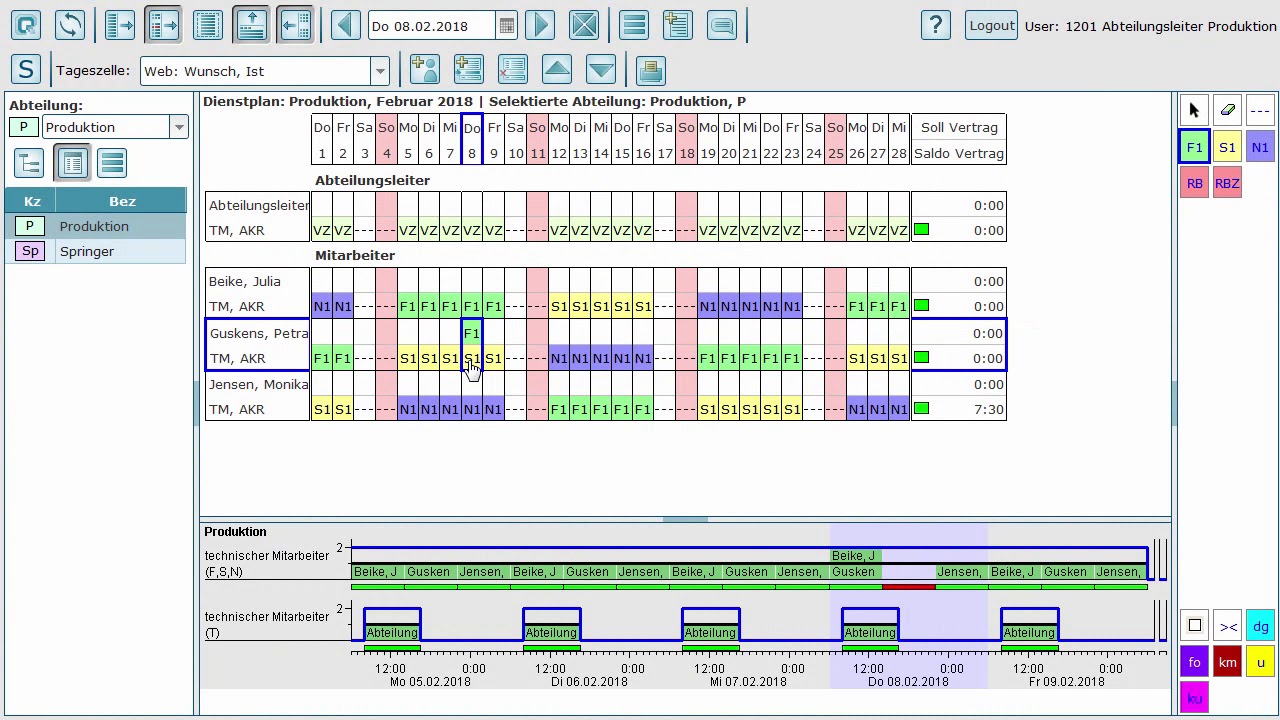Pick the RB swatch in palette
This screenshot has width=1280, height=720.
click(1194, 183)
